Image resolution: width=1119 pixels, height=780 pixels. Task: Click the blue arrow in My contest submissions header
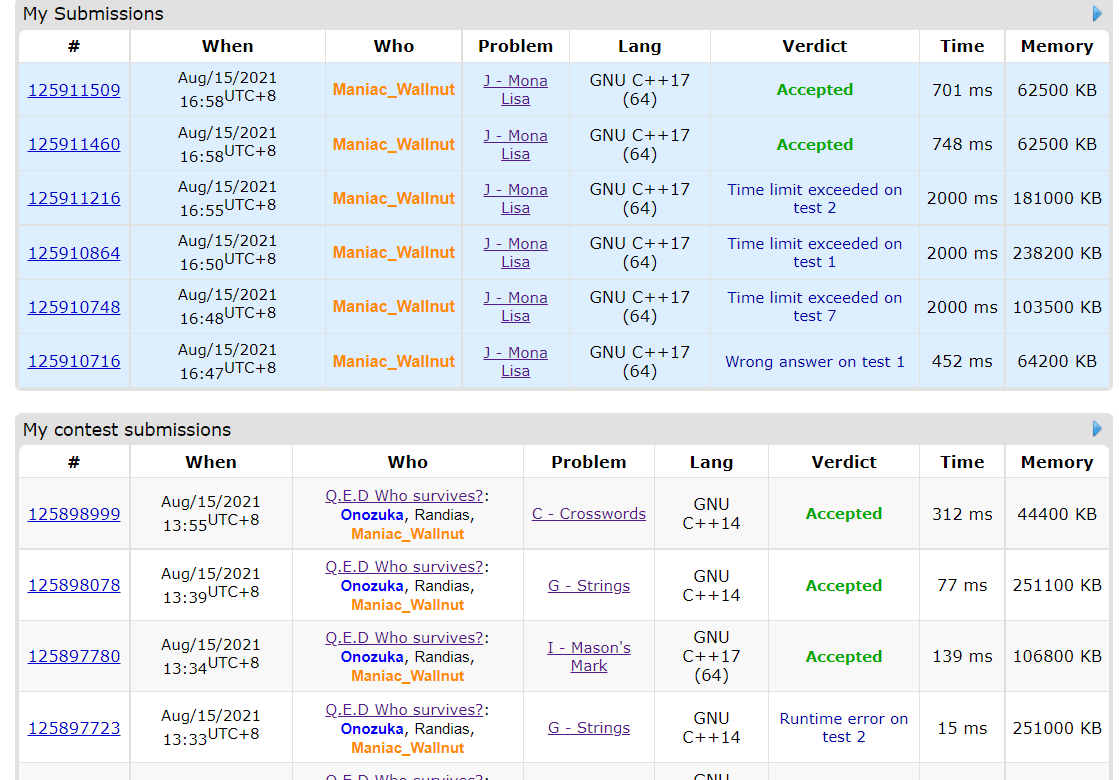click(1097, 429)
